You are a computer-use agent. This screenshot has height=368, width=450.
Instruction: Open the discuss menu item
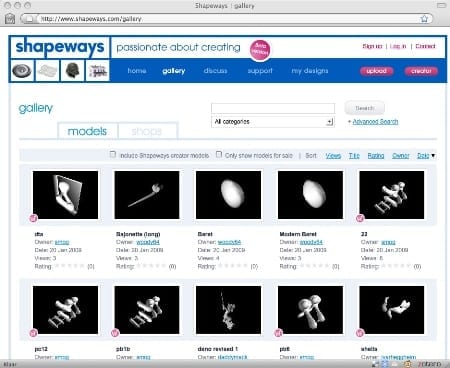point(215,71)
